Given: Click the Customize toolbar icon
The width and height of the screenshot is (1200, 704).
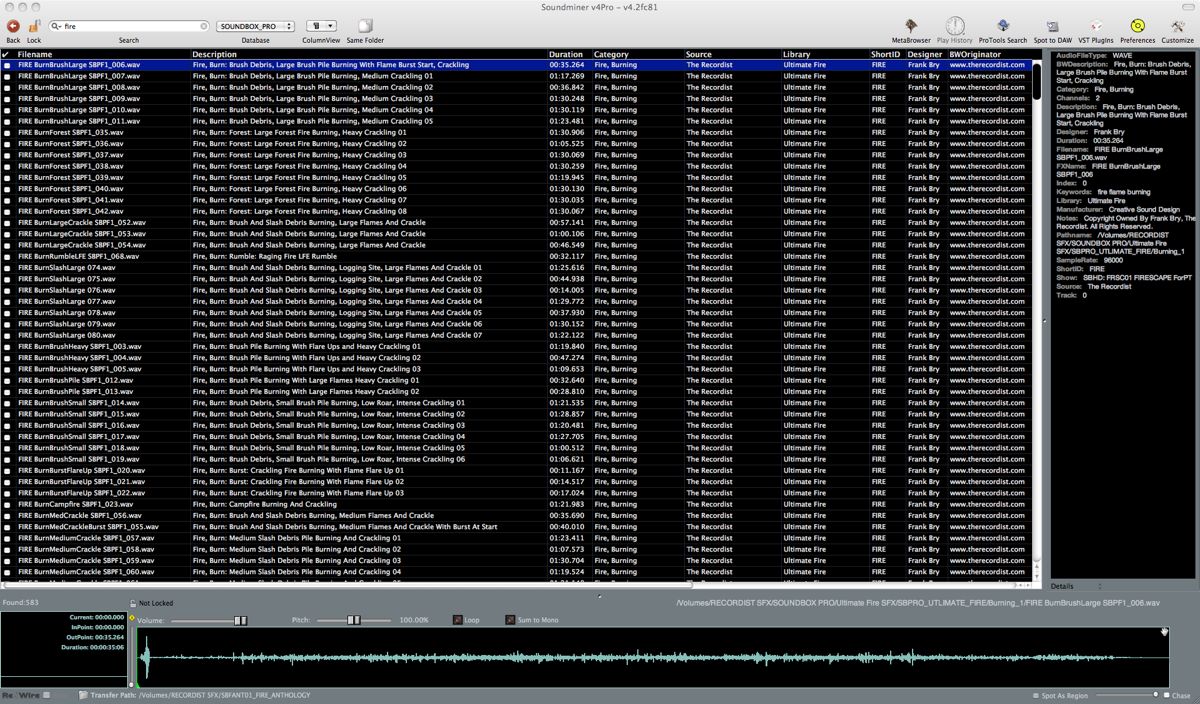Looking at the screenshot, I should click(x=1177, y=26).
